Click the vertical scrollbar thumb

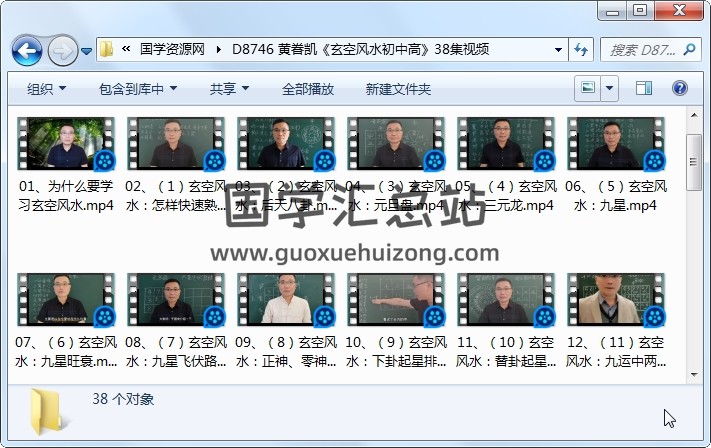694,162
